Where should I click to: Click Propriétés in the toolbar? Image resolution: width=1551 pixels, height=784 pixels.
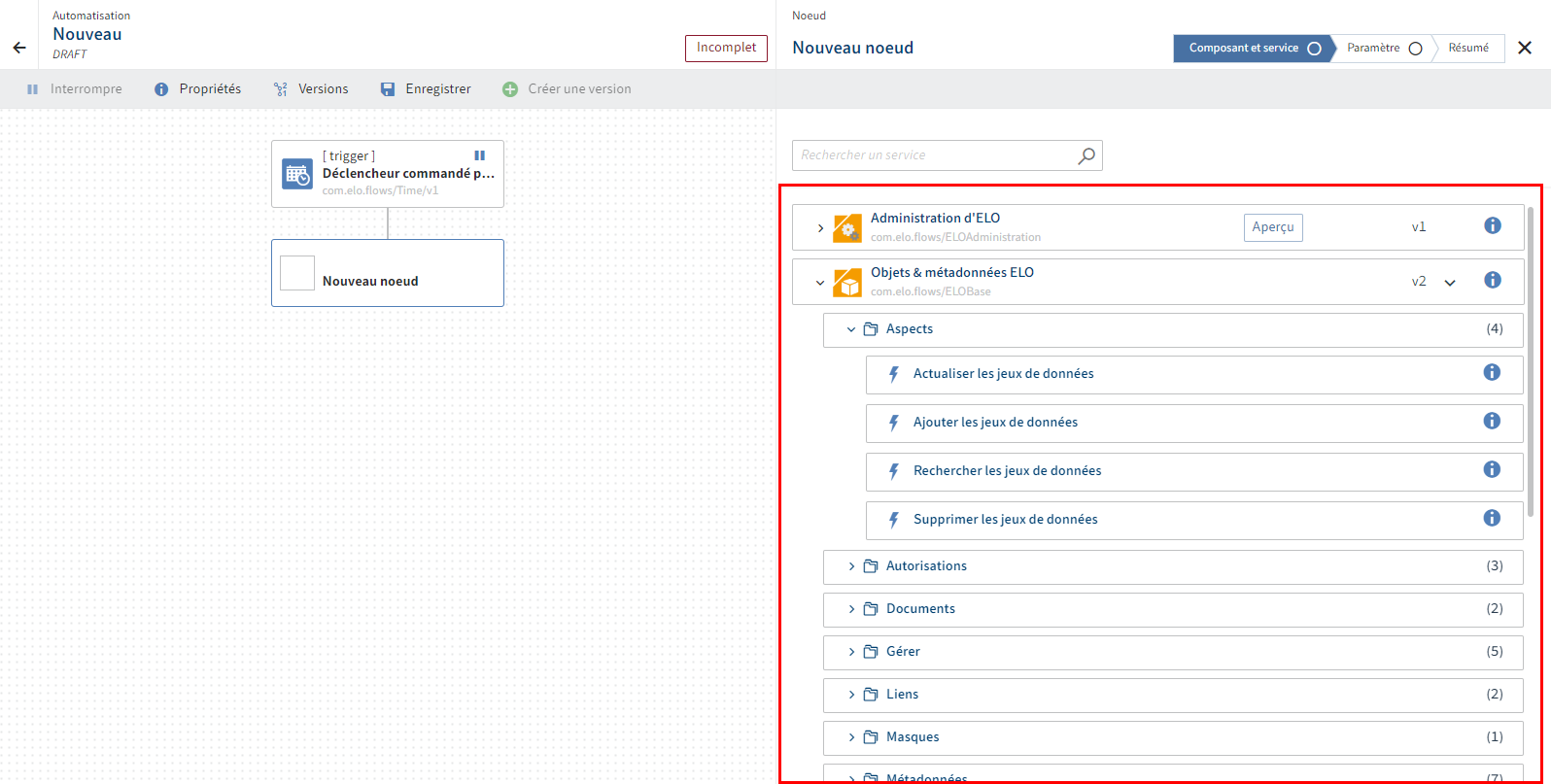[198, 89]
